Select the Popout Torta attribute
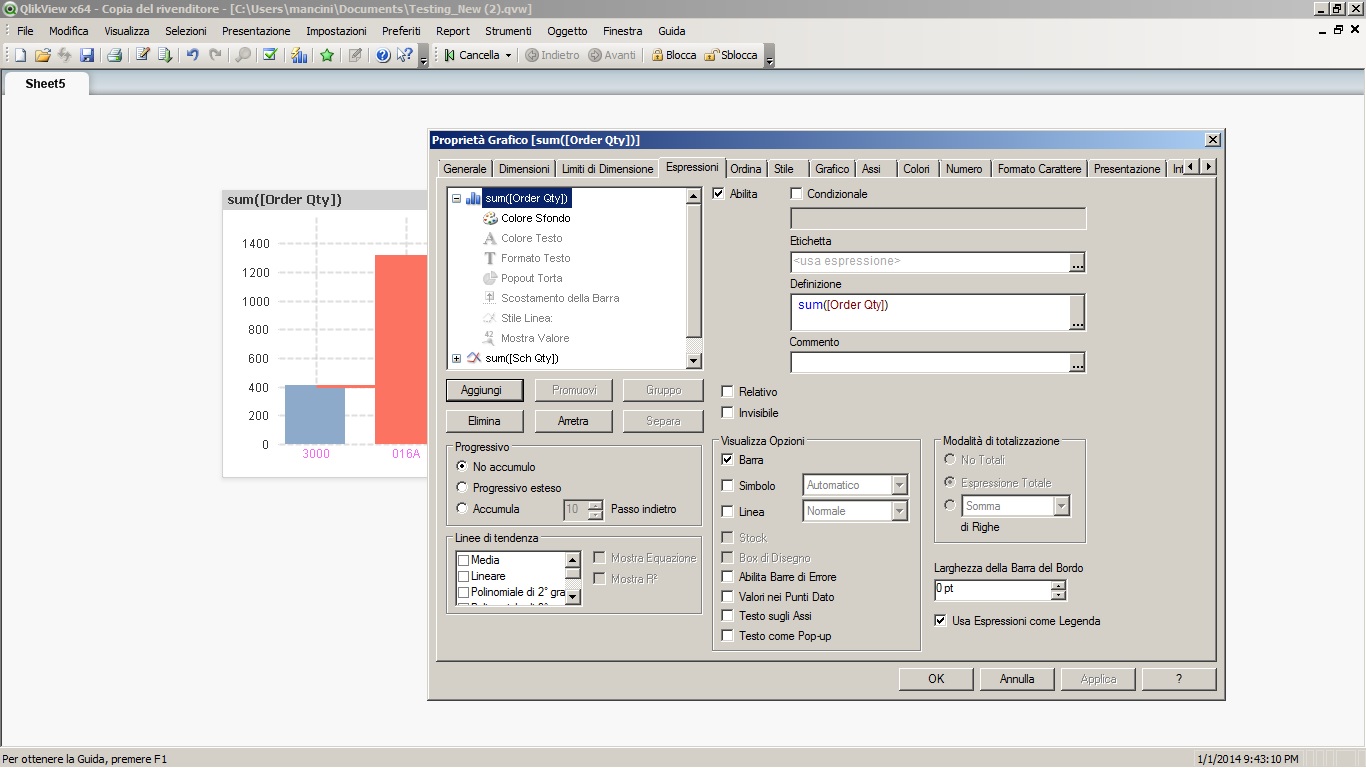Viewport: 1366px width, 768px height. tap(522, 278)
